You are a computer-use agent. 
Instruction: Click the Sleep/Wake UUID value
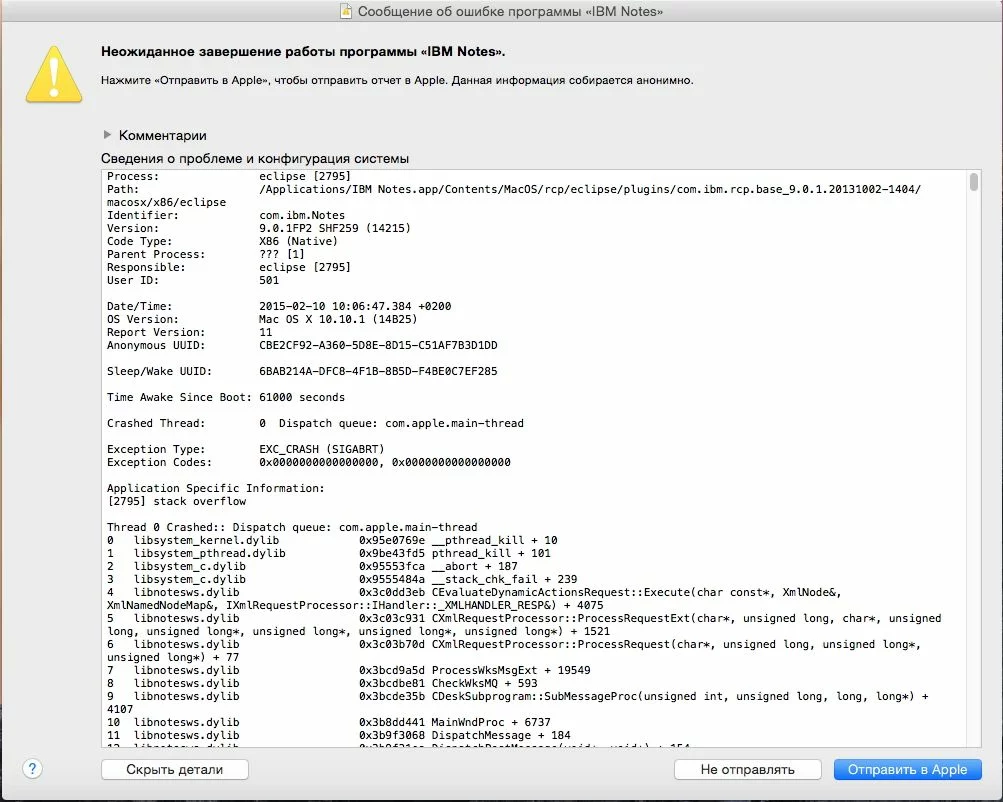coord(377,372)
